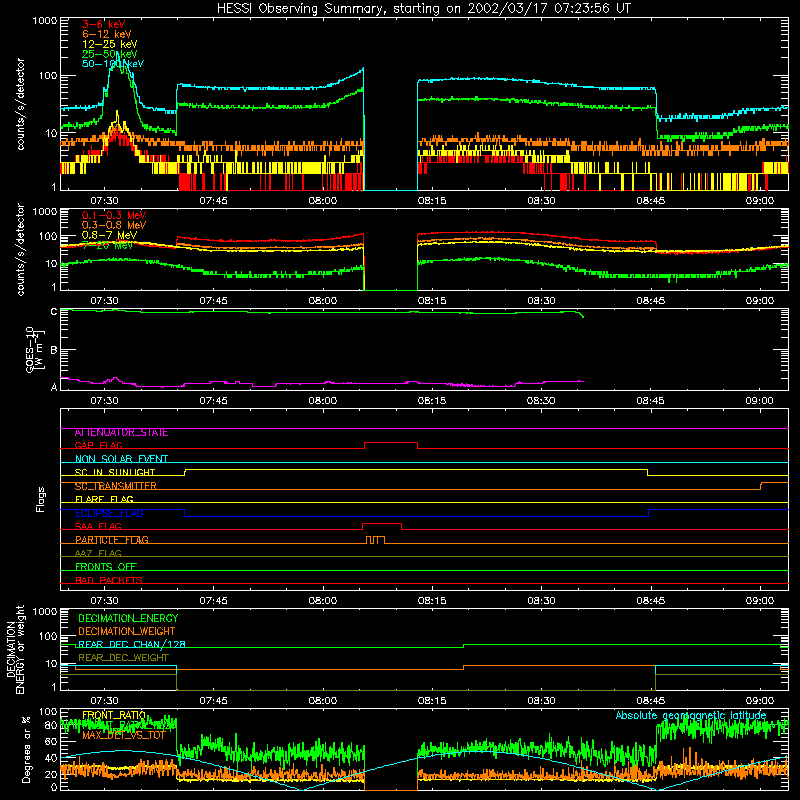Click the GOES-10 [W m-2] axis label

pos(35,350)
